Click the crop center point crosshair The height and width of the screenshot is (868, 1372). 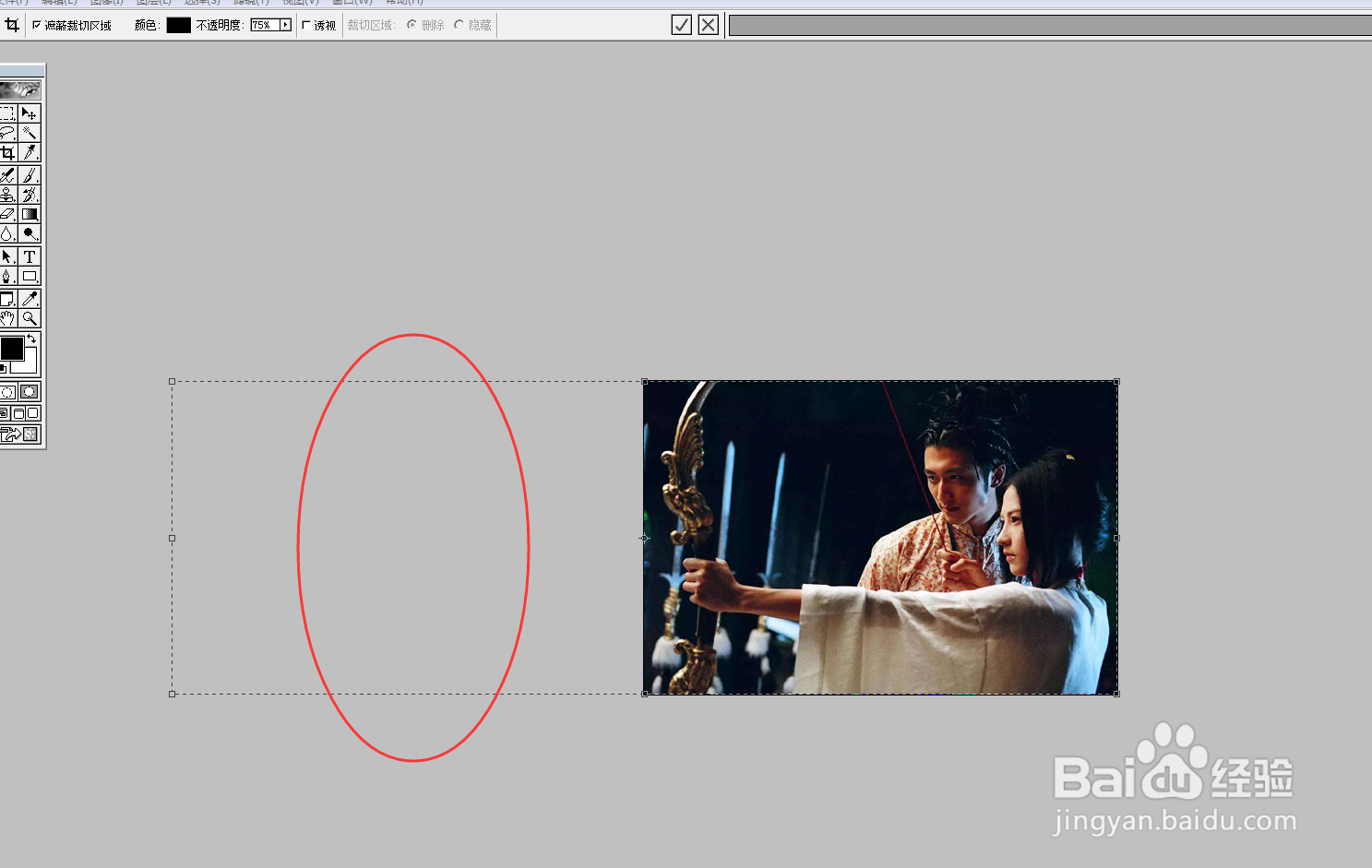(644, 538)
